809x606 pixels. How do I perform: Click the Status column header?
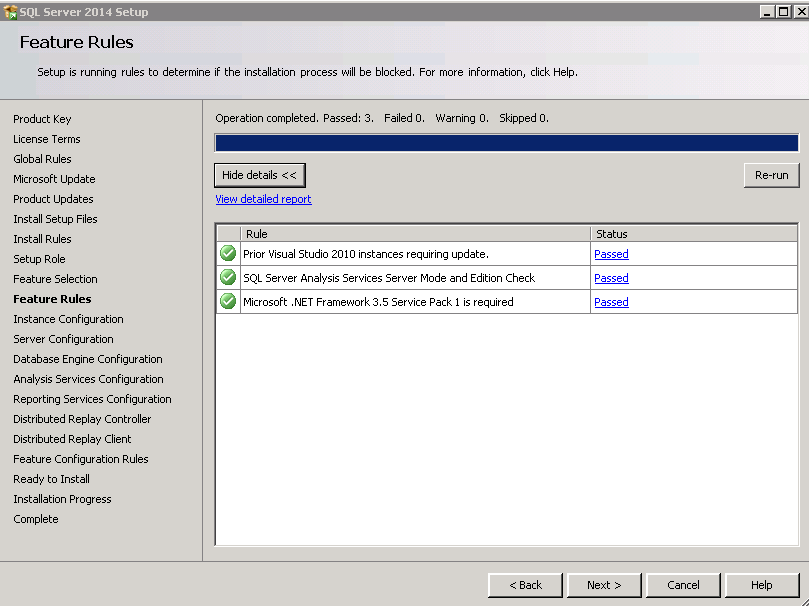[694, 234]
